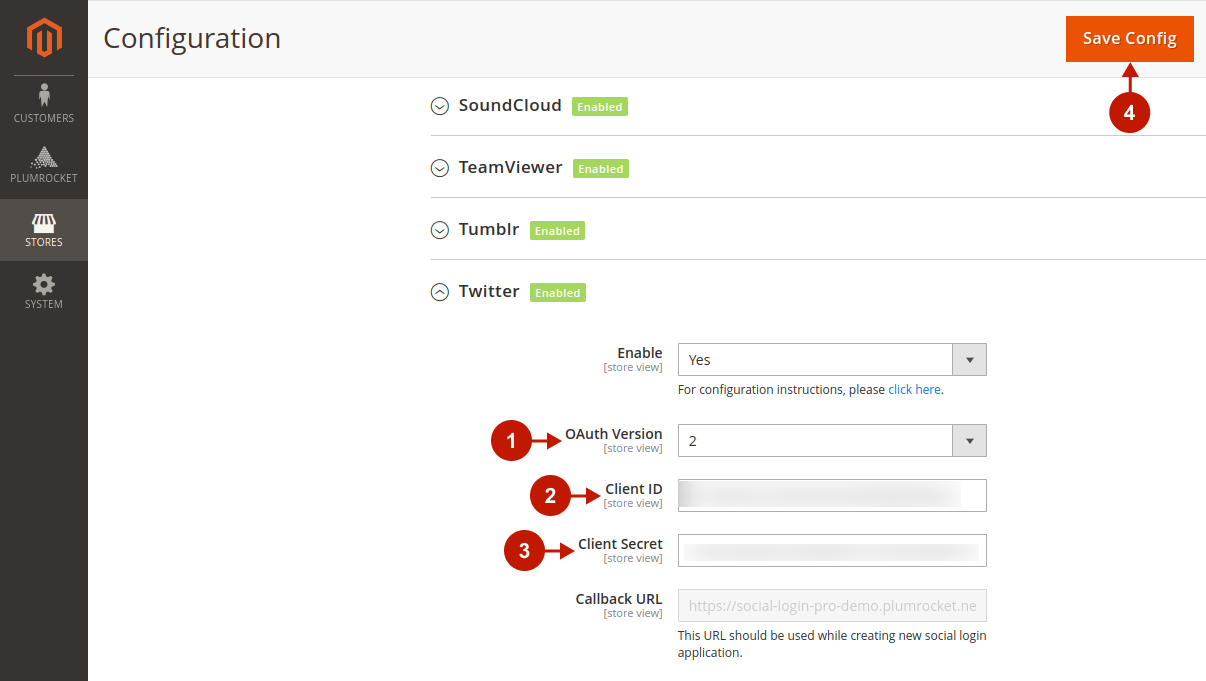Click the Enabled badge next to Twitter
The width and height of the screenshot is (1206, 681).
[558, 293]
